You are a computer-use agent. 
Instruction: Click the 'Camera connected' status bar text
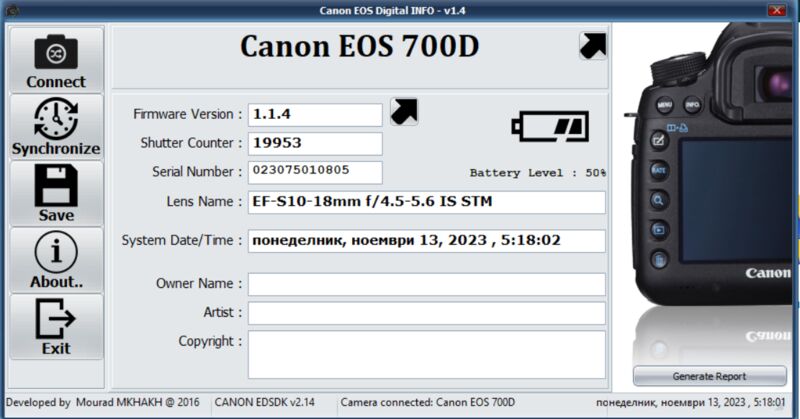428,403
